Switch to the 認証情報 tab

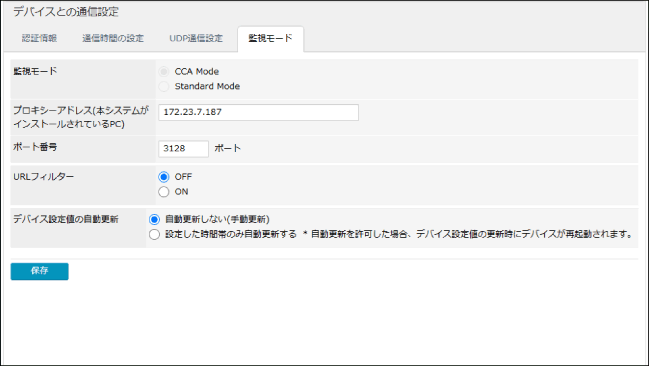pyautogui.click(x=39, y=39)
